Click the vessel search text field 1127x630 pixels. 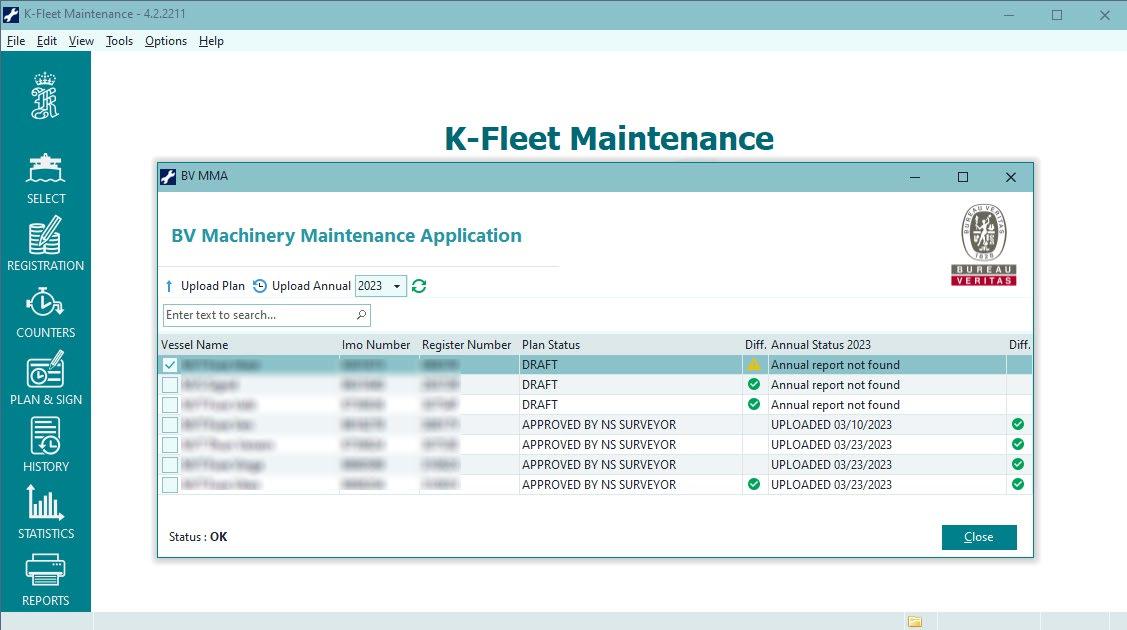pyautogui.click(x=267, y=315)
